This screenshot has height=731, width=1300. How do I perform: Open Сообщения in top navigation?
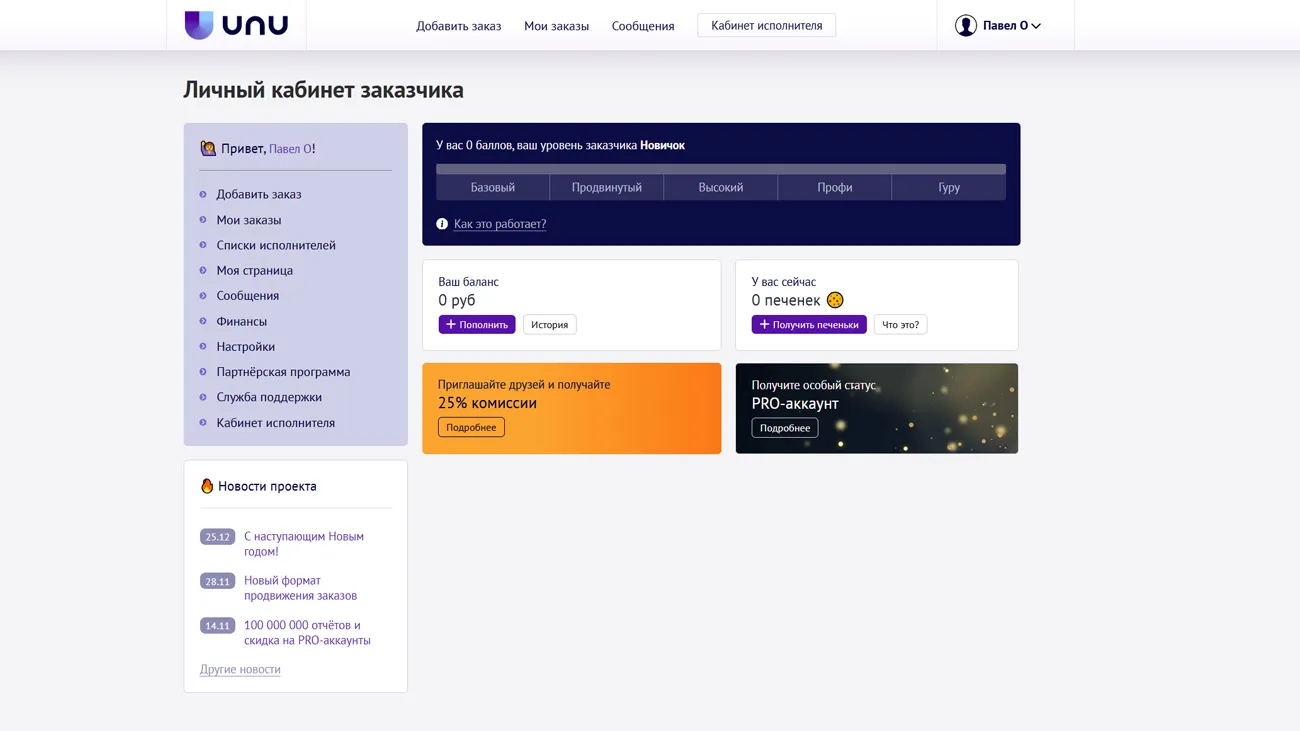pyautogui.click(x=643, y=26)
